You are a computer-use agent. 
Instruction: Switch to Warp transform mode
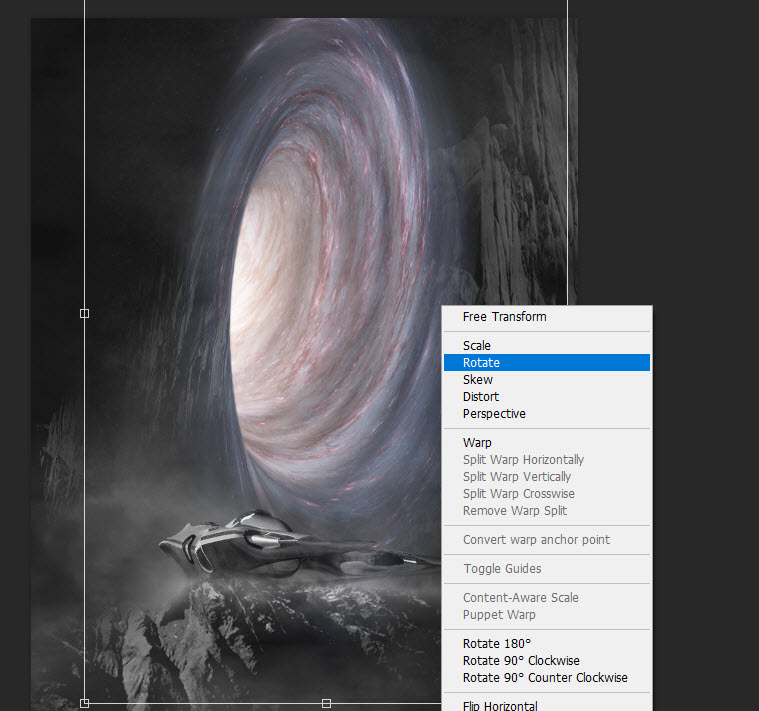477,443
